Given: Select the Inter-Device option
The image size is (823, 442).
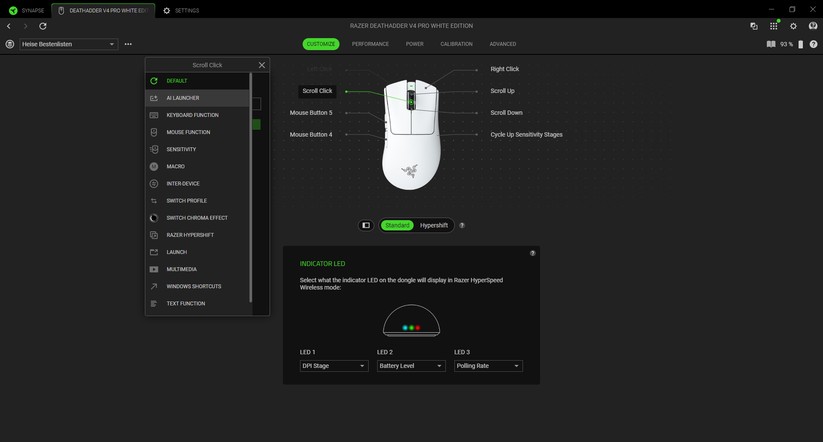Looking at the screenshot, I should pos(197,184).
